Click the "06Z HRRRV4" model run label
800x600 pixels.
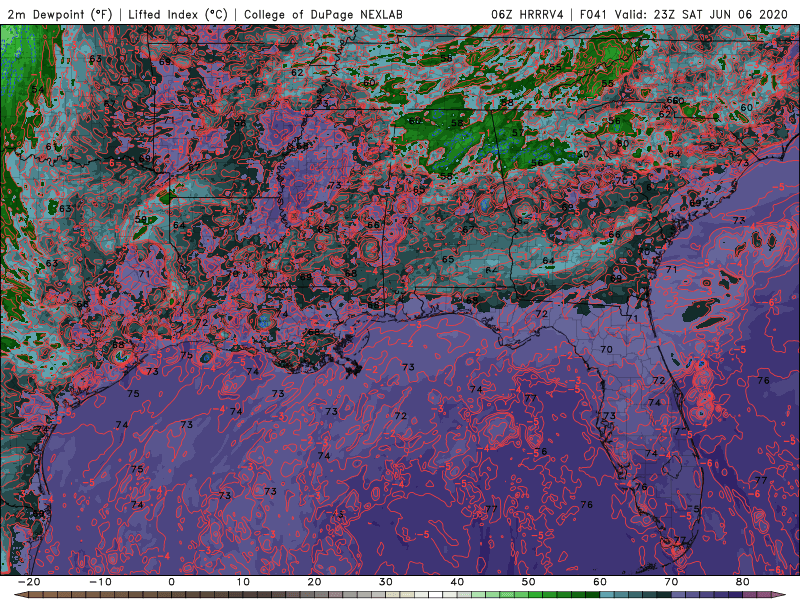[527, 14]
